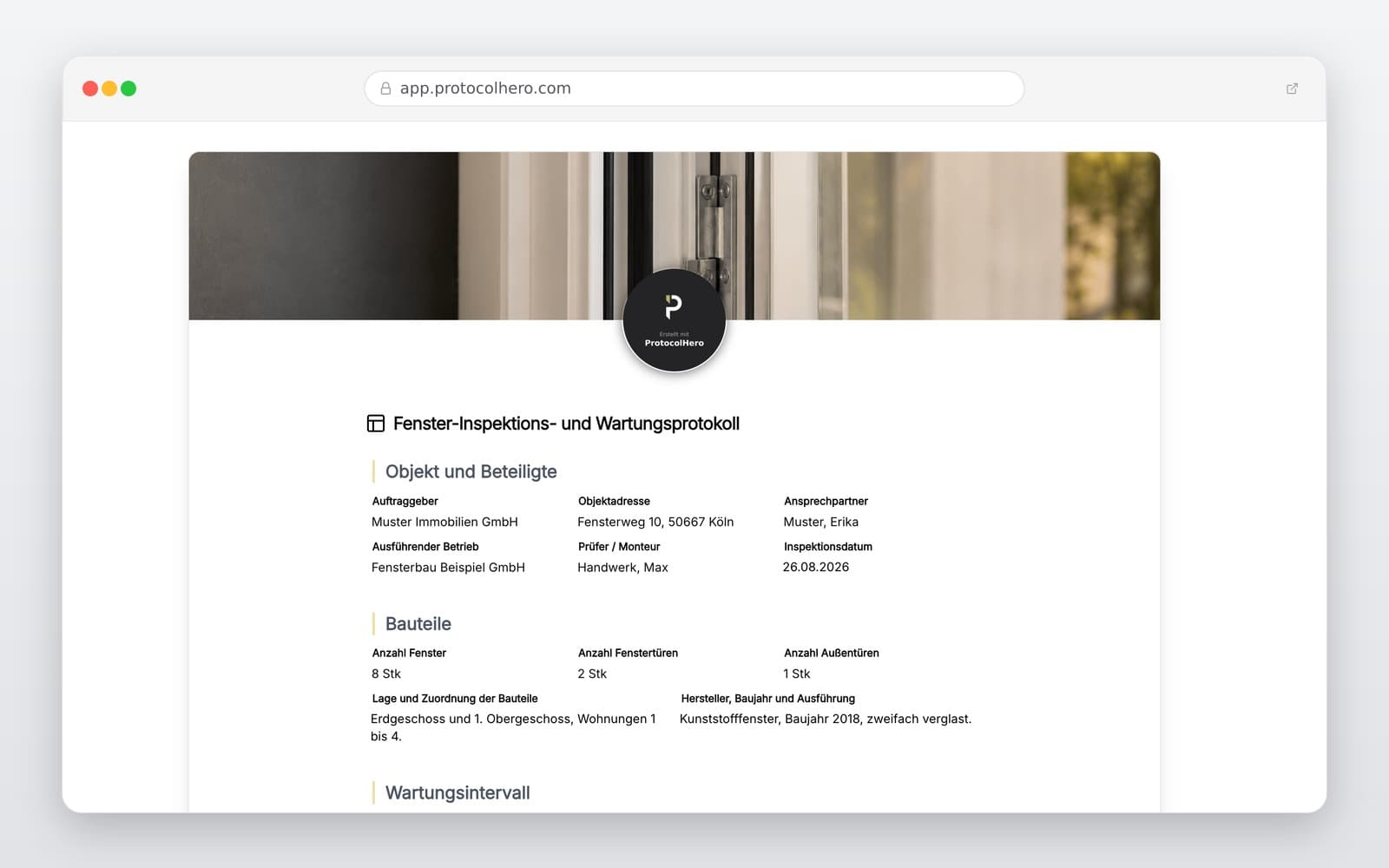Click the Bauteile section heading
Screen dimensions: 1389x868
(418, 624)
